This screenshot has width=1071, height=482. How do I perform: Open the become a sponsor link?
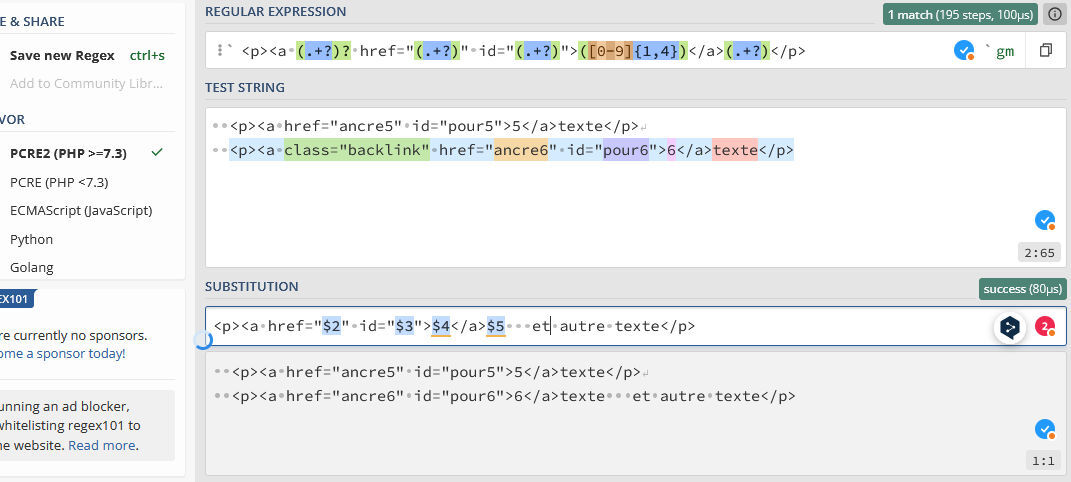(63, 354)
